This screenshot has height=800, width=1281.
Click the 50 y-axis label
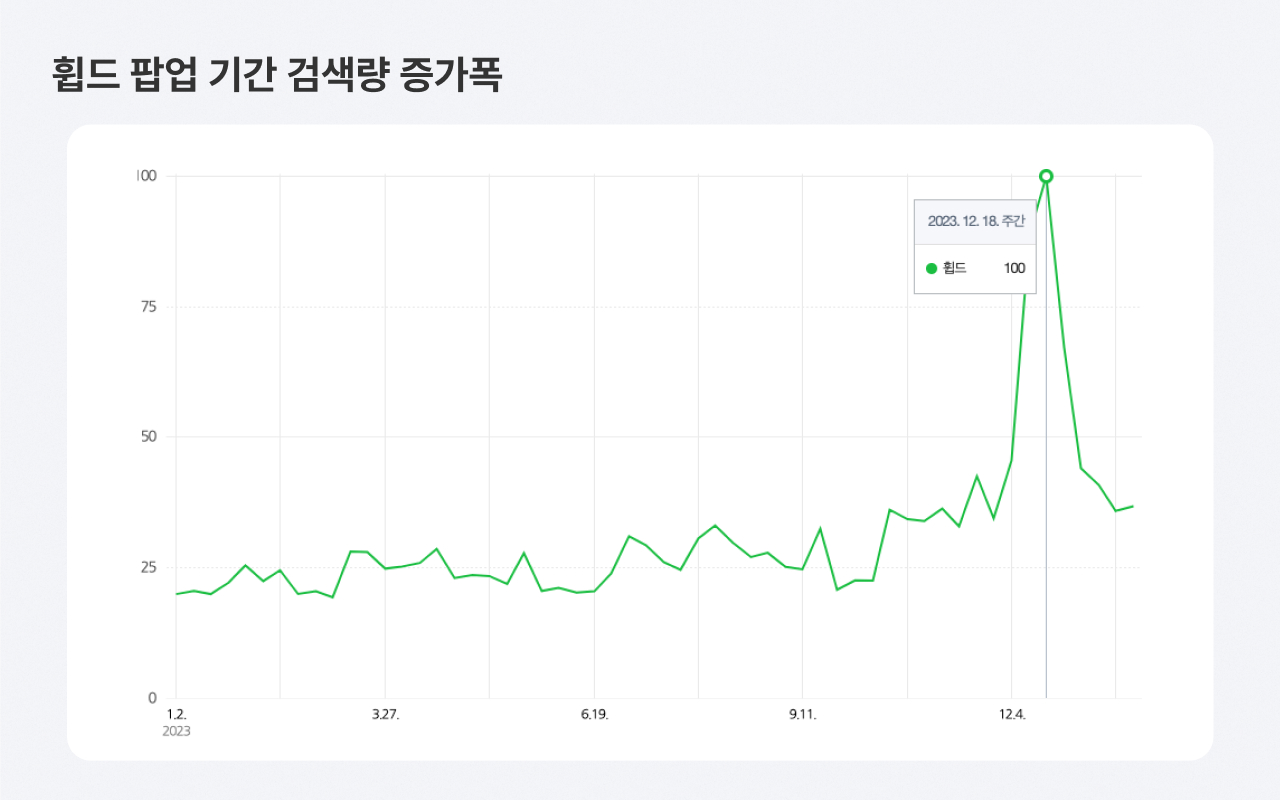click(x=150, y=437)
